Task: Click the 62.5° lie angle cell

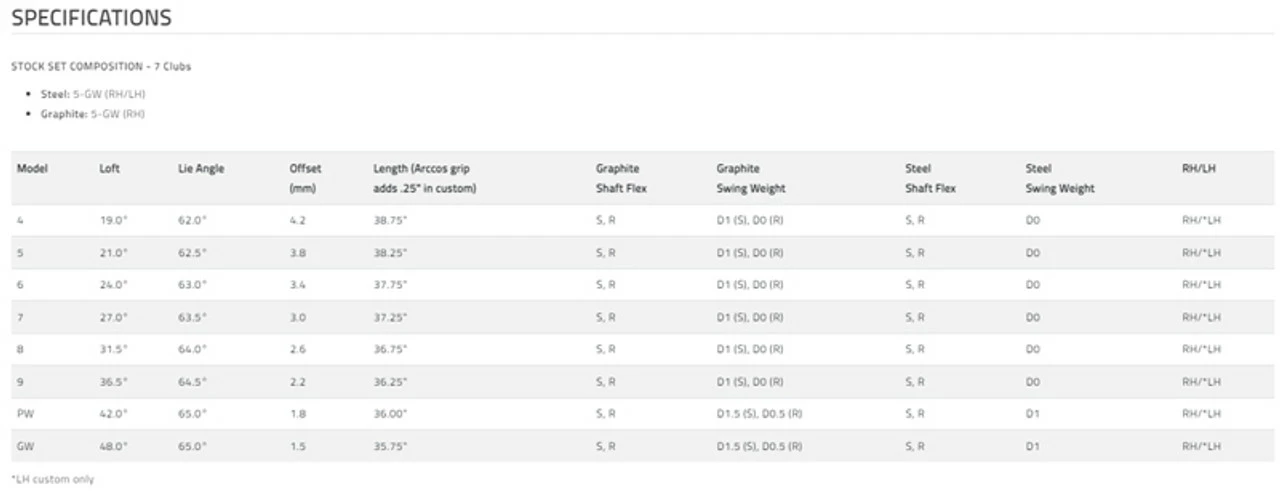Action: (192, 253)
